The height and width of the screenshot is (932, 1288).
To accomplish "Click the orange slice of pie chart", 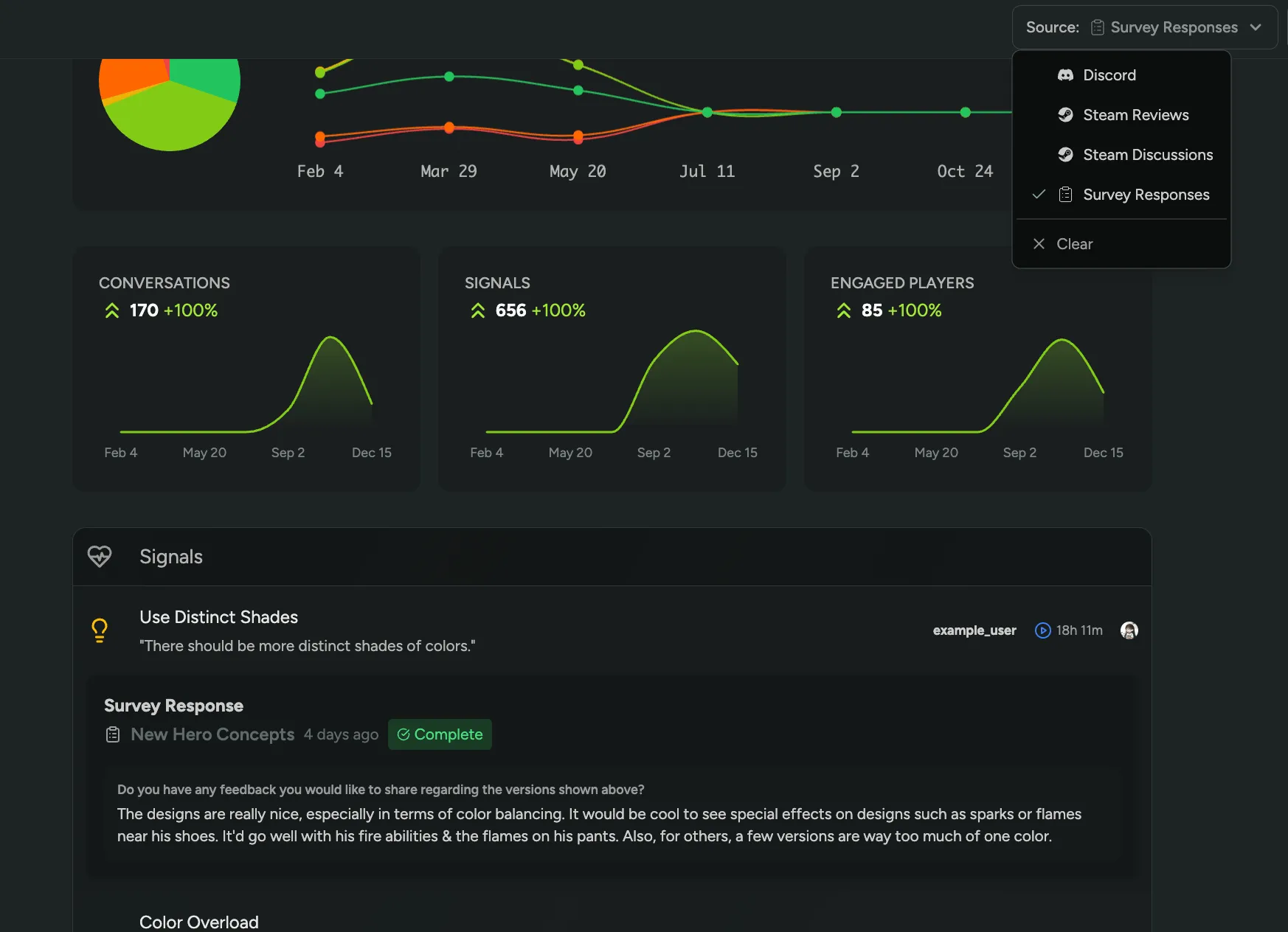I will (129, 77).
